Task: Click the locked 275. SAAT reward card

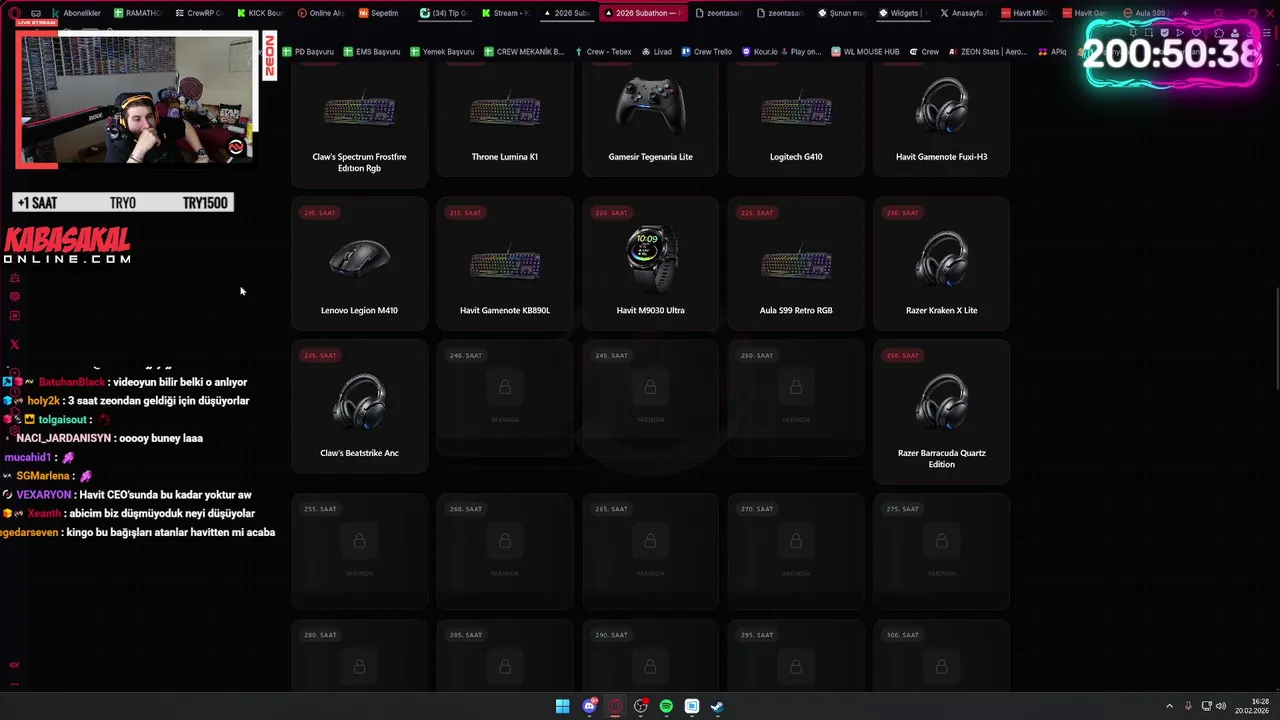Action: point(942,552)
